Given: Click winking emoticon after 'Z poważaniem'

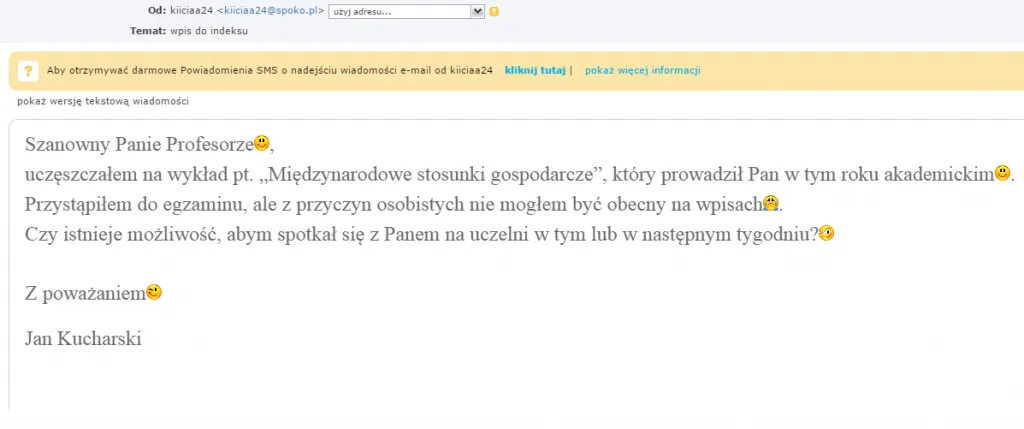Looking at the screenshot, I should point(153,293).
